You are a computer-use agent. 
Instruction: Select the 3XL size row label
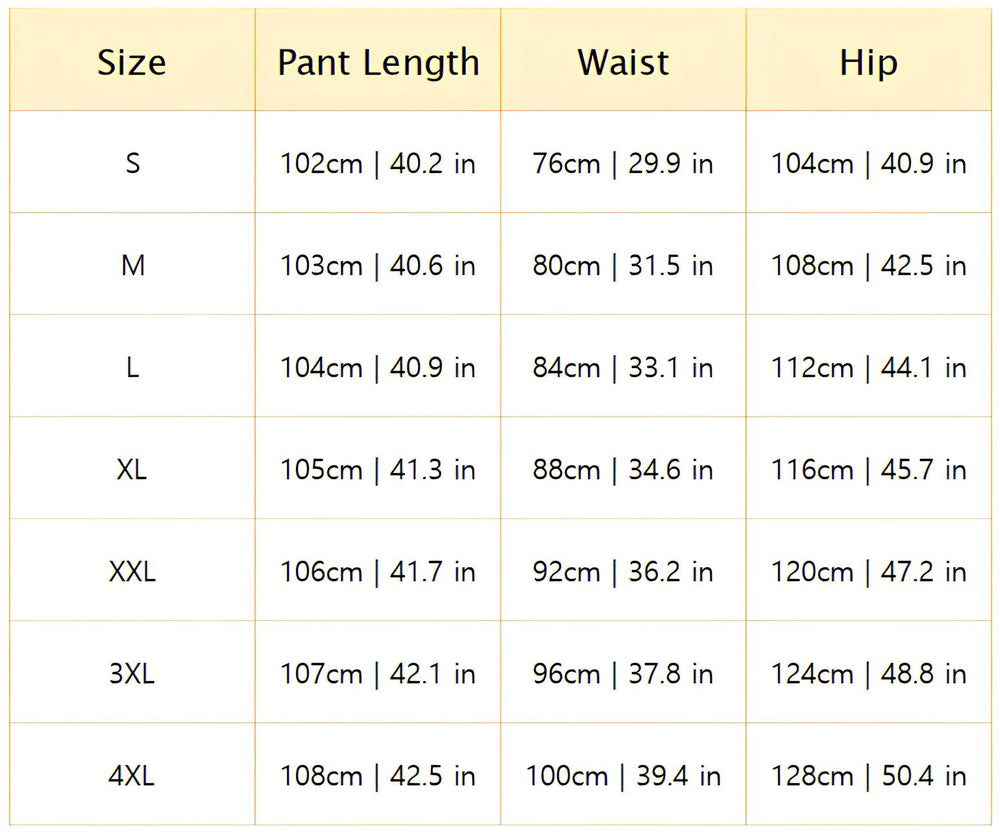[x=132, y=673]
